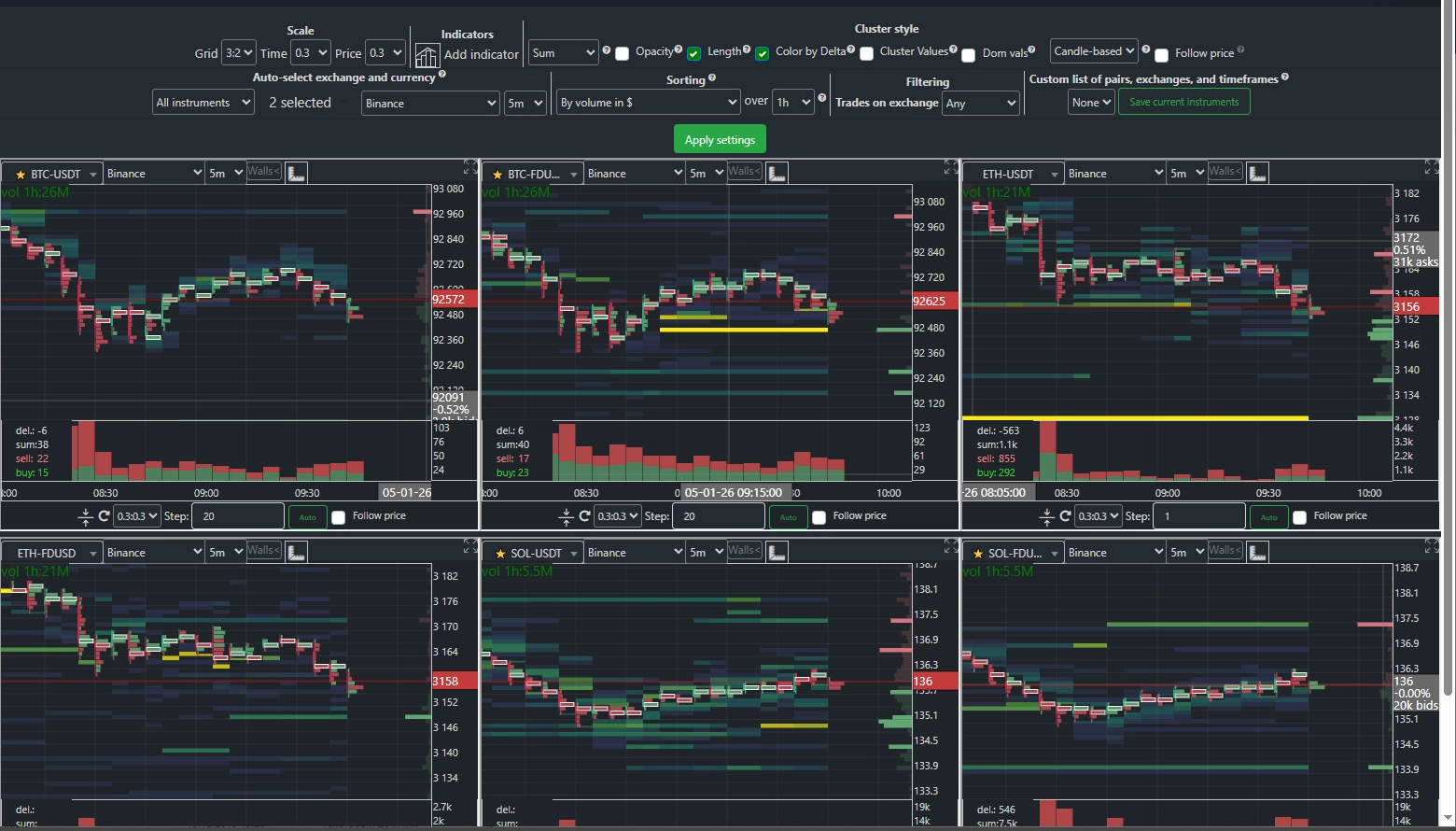
Task: Open the All instruments selector
Action: coord(203,103)
